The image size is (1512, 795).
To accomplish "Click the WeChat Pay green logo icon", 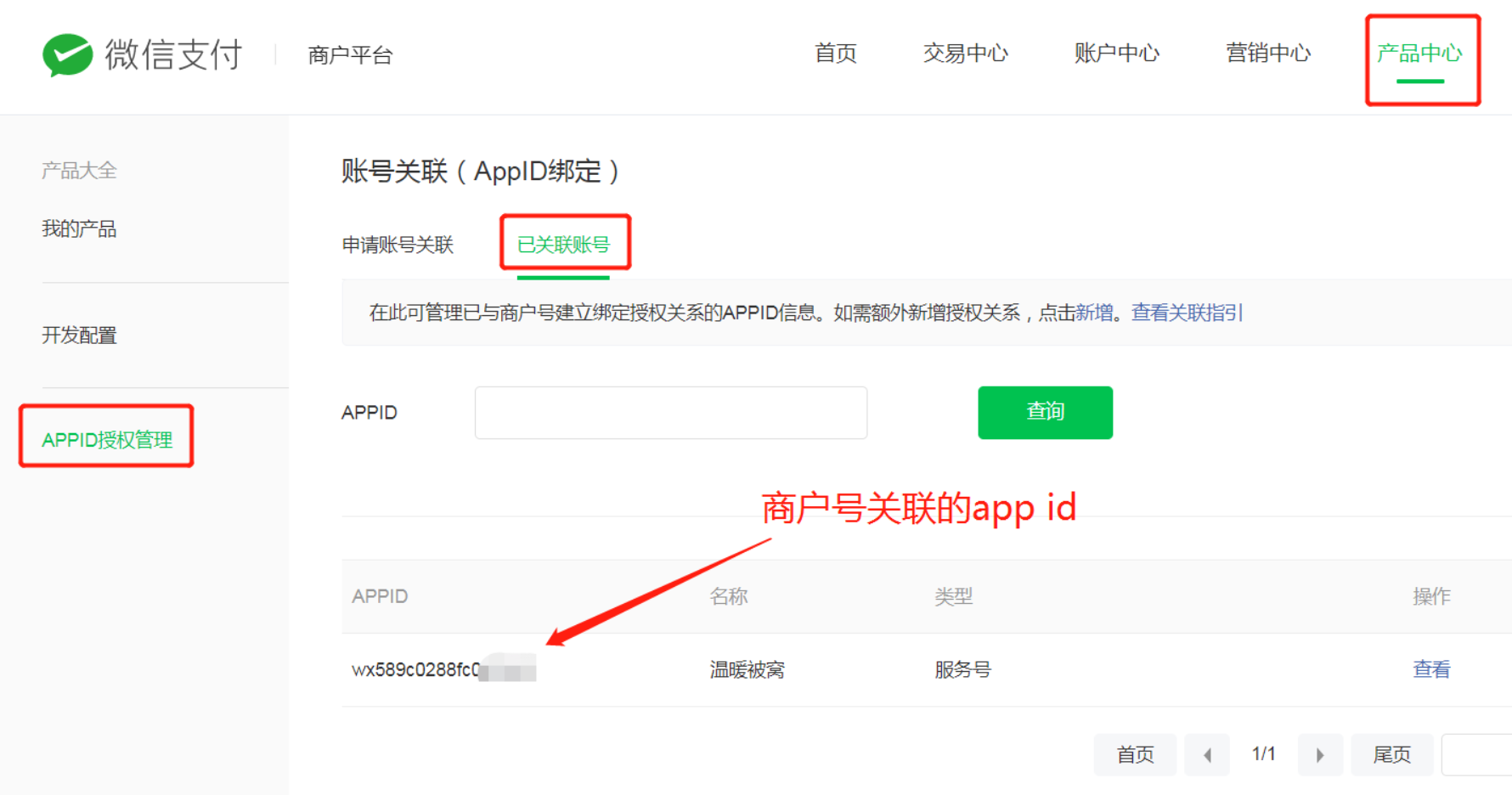I will 68,55.
